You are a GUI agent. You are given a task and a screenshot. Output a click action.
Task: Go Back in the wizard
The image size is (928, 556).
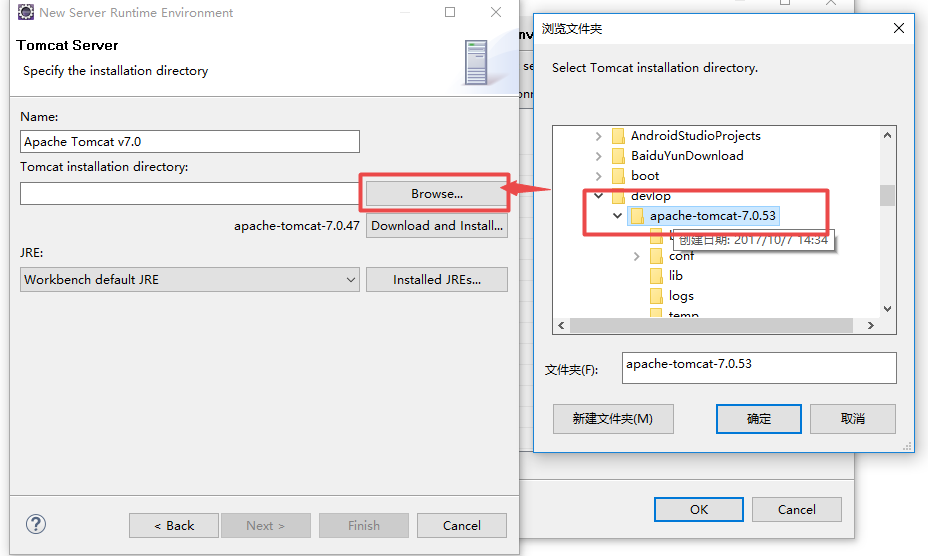(x=174, y=525)
